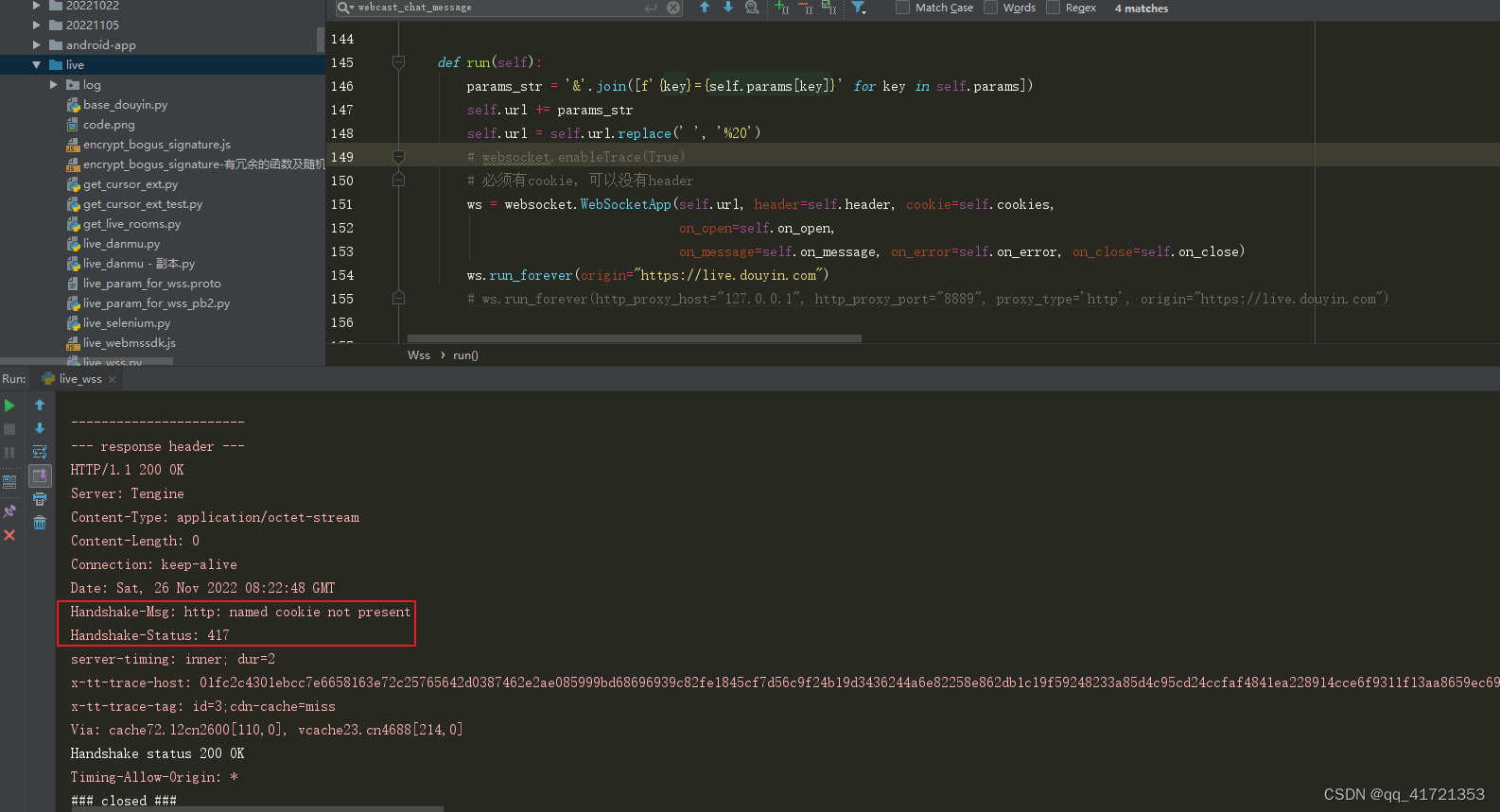
Task: Rerun live_wss with the green play icon
Action: (9, 406)
